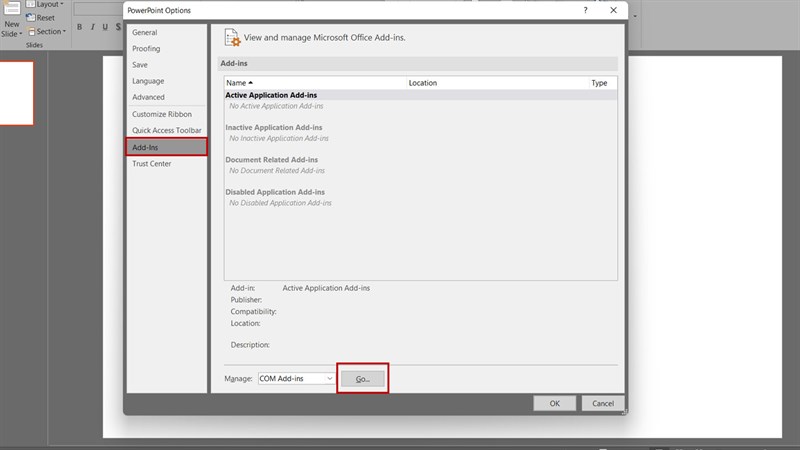Viewport: 800px width, 450px height.
Task: Open the Section dropdown in ribbon
Action: coord(46,31)
